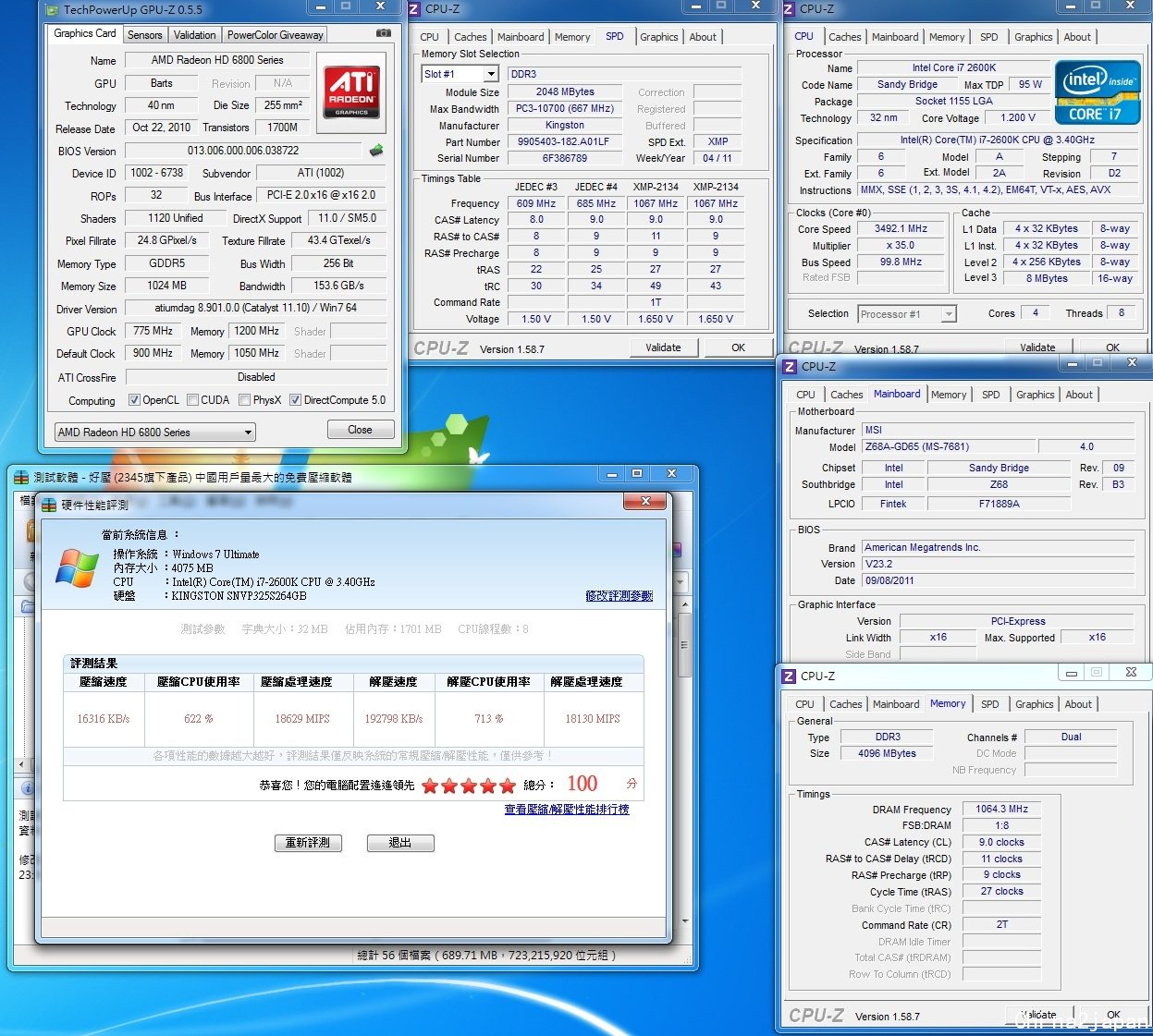Open the Processor #1 selection dropdown
The height and width of the screenshot is (1036, 1153).
tap(906, 314)
